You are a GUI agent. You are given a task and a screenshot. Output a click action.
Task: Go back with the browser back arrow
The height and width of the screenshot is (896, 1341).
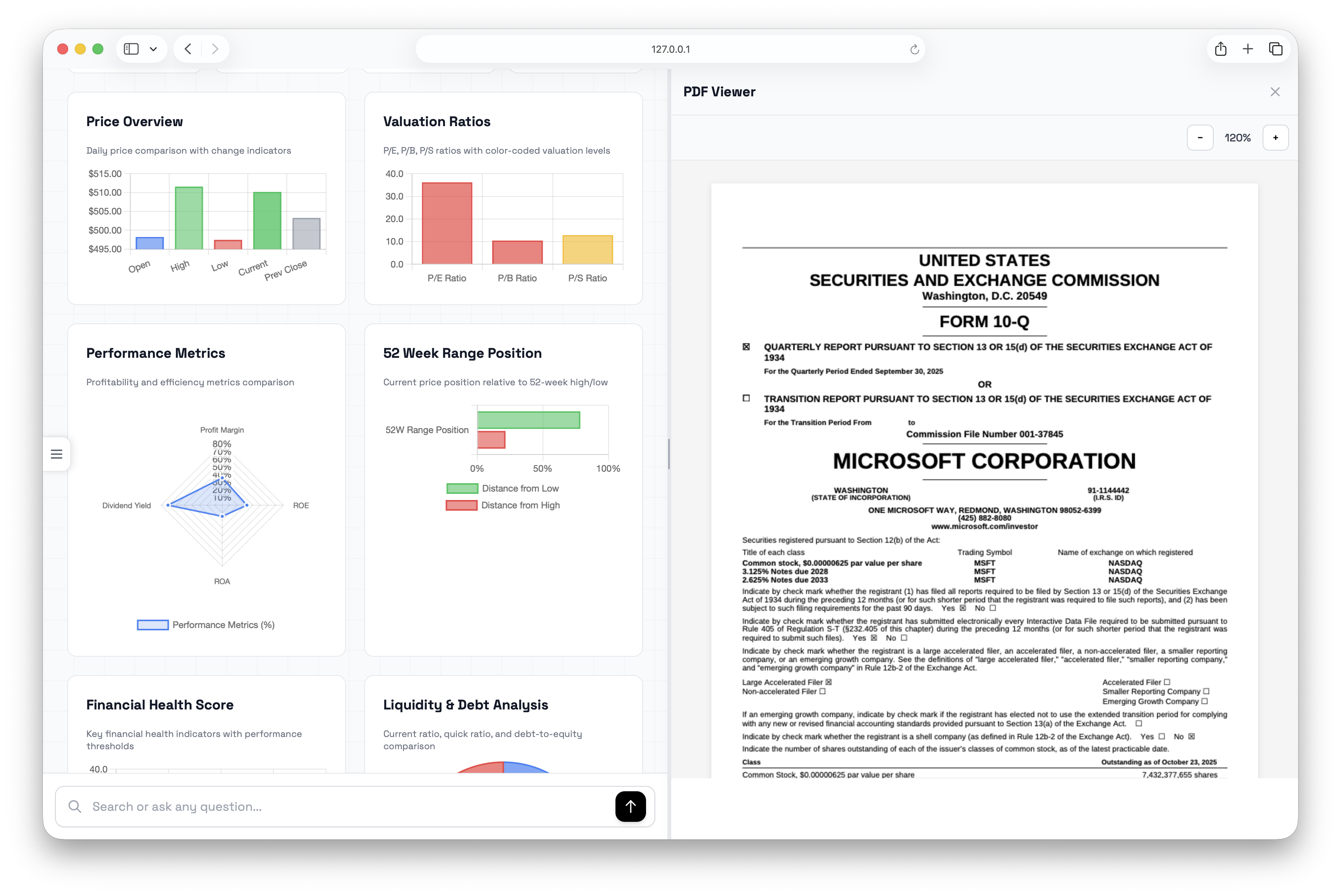coord(188,49)
